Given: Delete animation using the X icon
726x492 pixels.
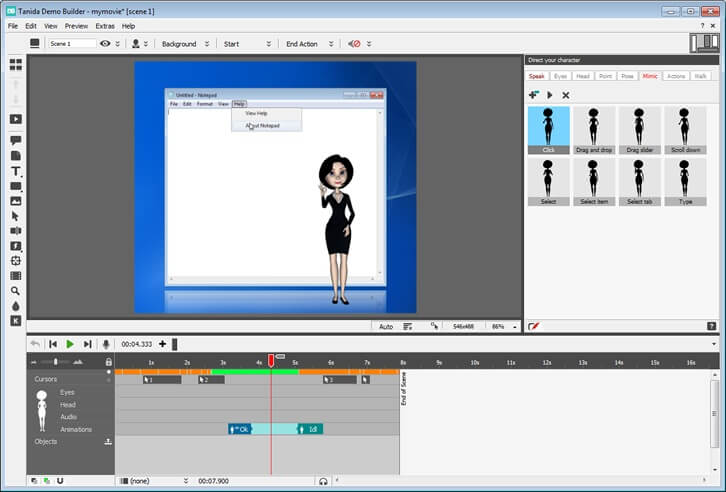Looking at the screenshot, I should [x=565, y=95].
